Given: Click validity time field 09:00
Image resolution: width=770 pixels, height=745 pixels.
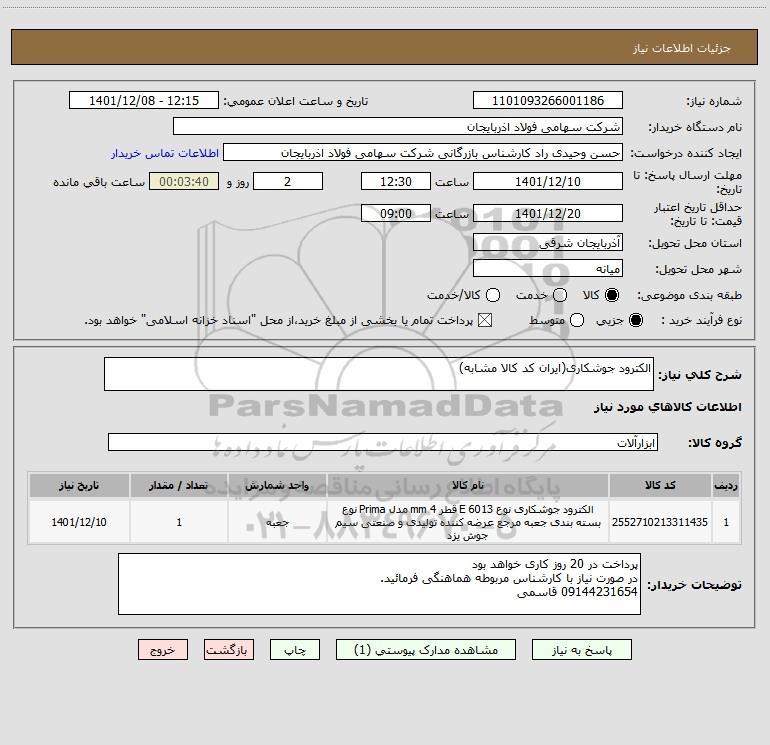Looking at the screenshot, I should pyautogui.click(x=396, y=213).
